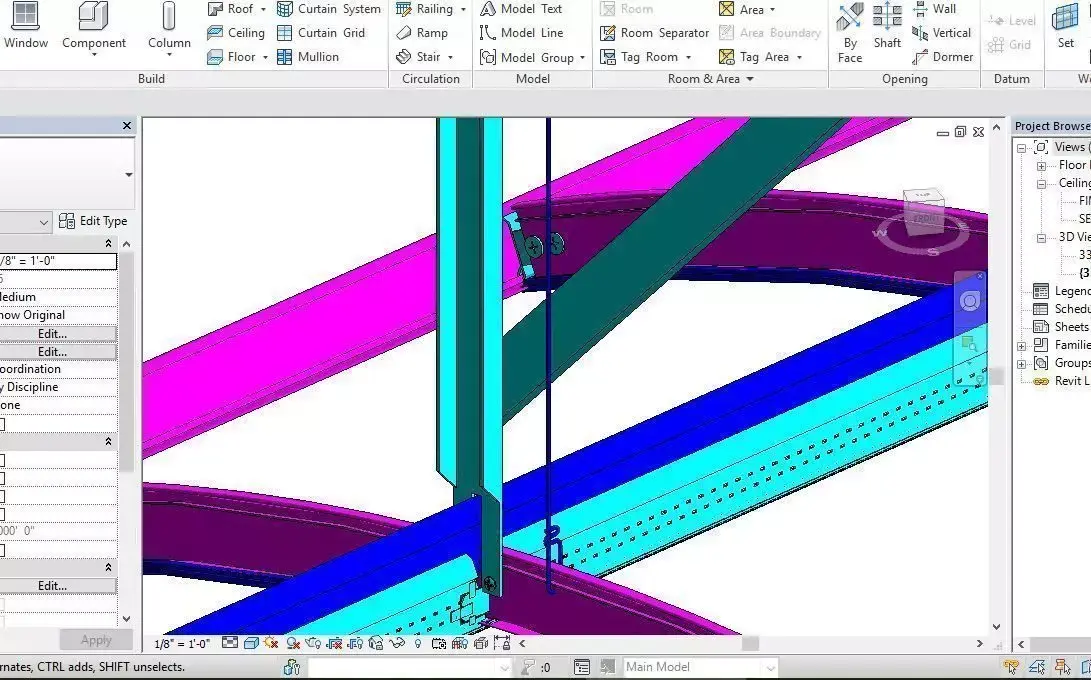Select the Model Text tool
The image size is (1091, 680).
coord(529,9)
